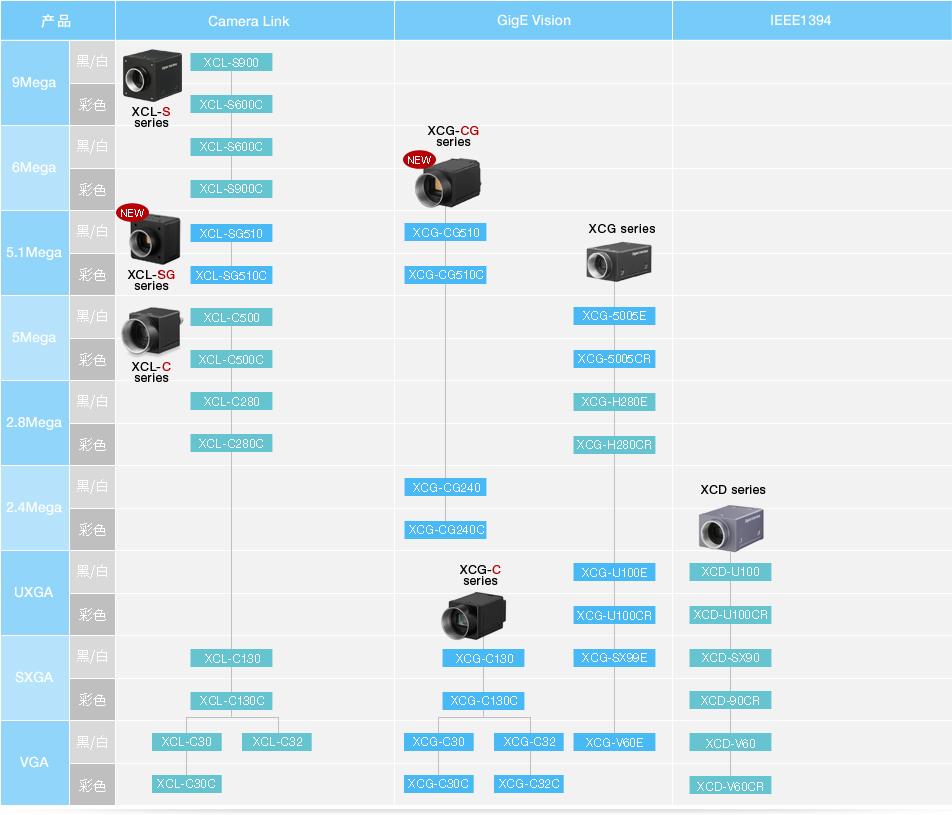
Task: Open the XCG-C series camera picture
Action: point(476,614)
